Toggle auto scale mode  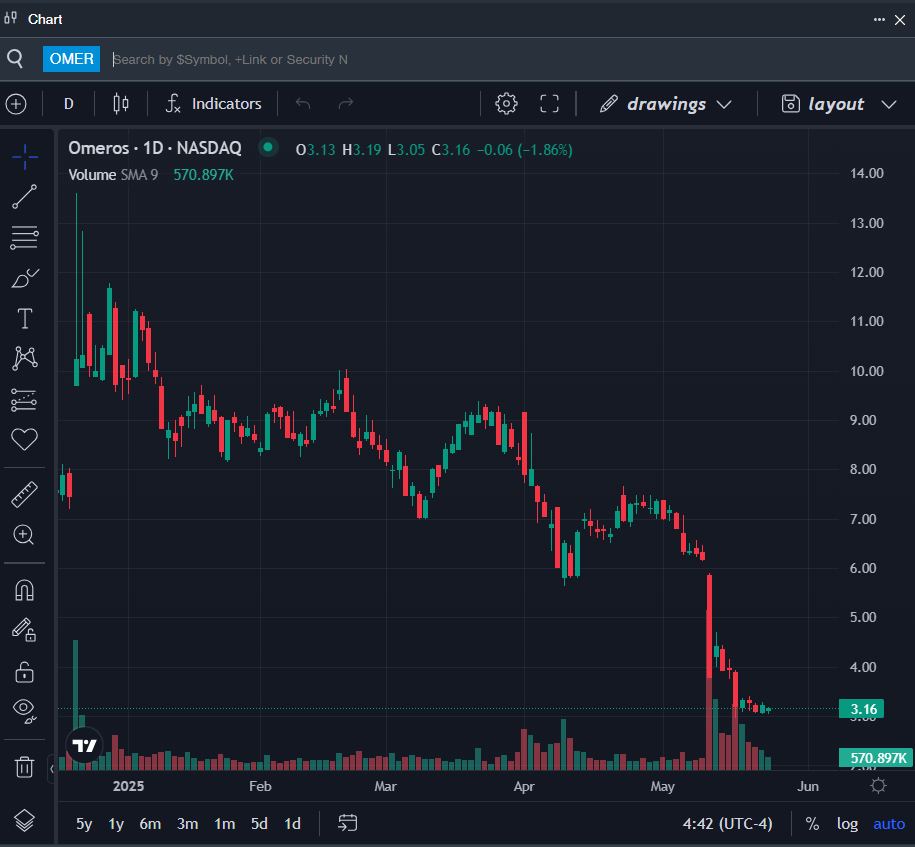tap(889, 824)
